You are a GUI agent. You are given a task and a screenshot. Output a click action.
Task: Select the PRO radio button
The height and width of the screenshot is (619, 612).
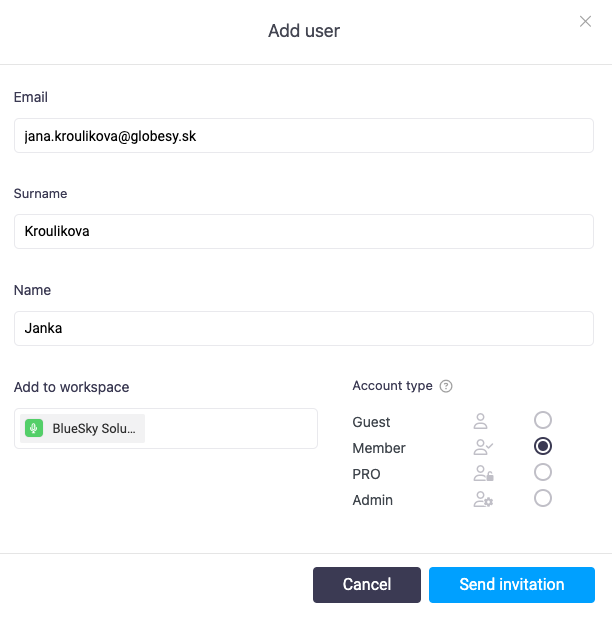click(543, 472)
